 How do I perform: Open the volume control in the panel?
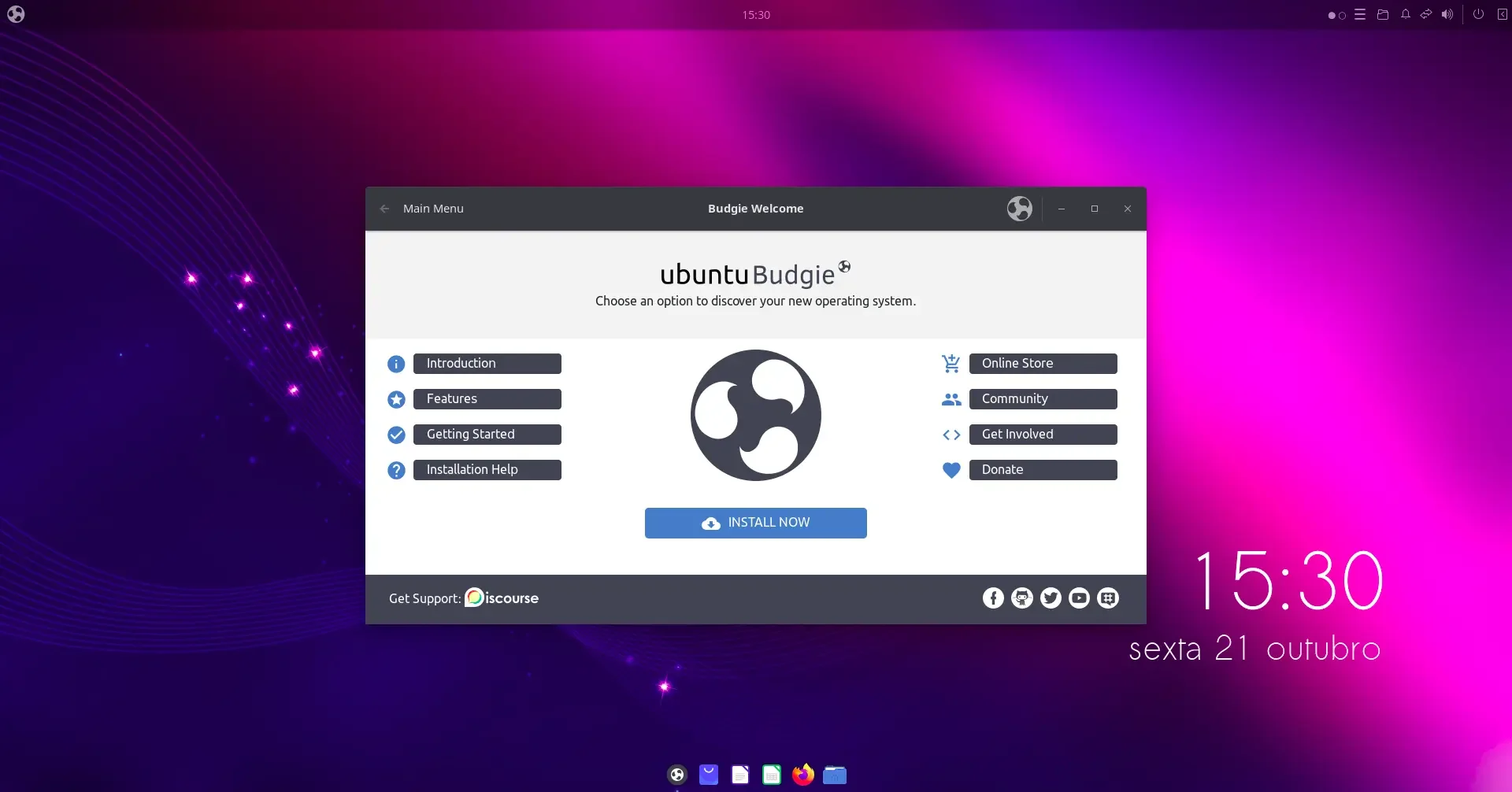1447,15
